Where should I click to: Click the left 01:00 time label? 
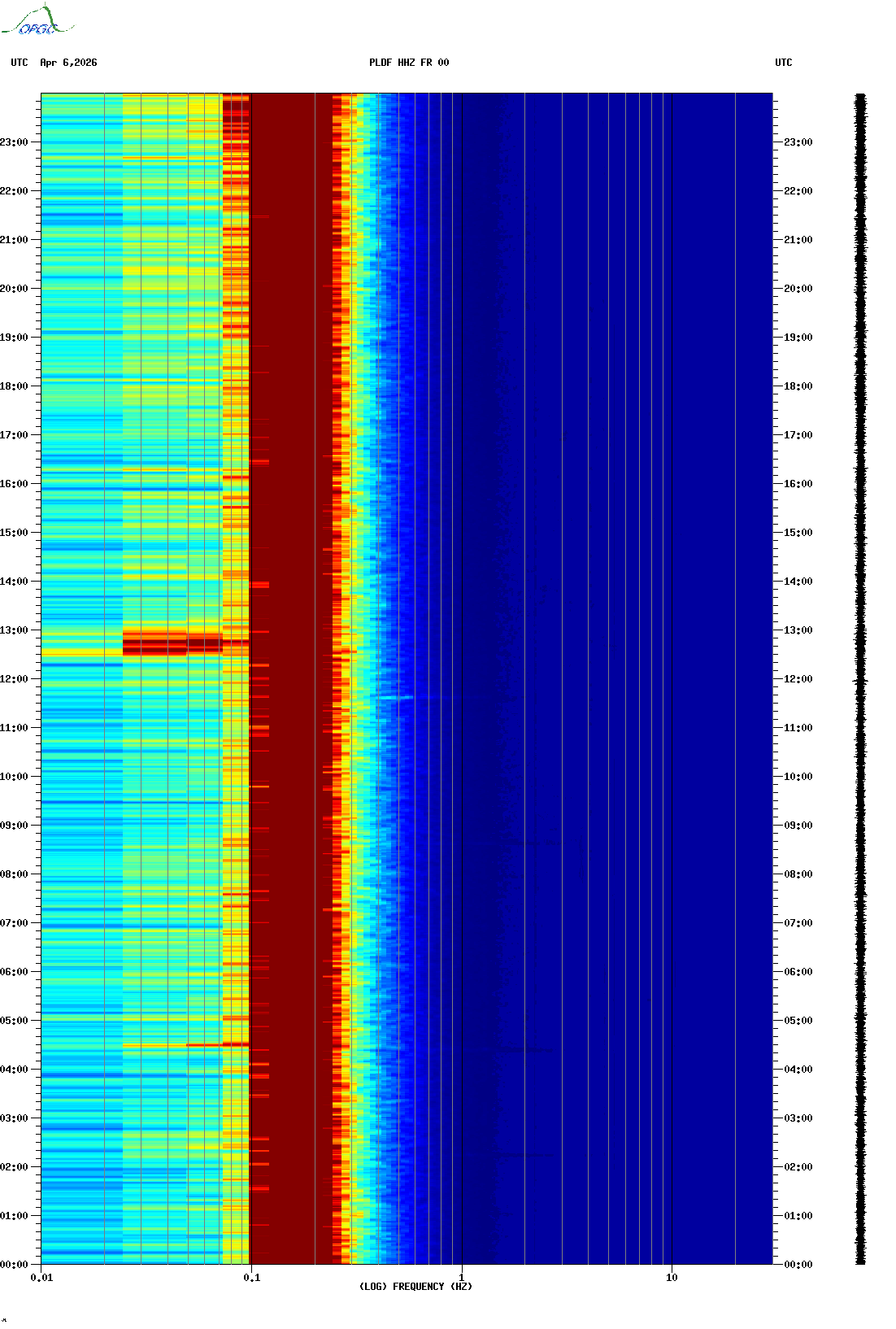pyautogui.click(x=14, y=1216)
